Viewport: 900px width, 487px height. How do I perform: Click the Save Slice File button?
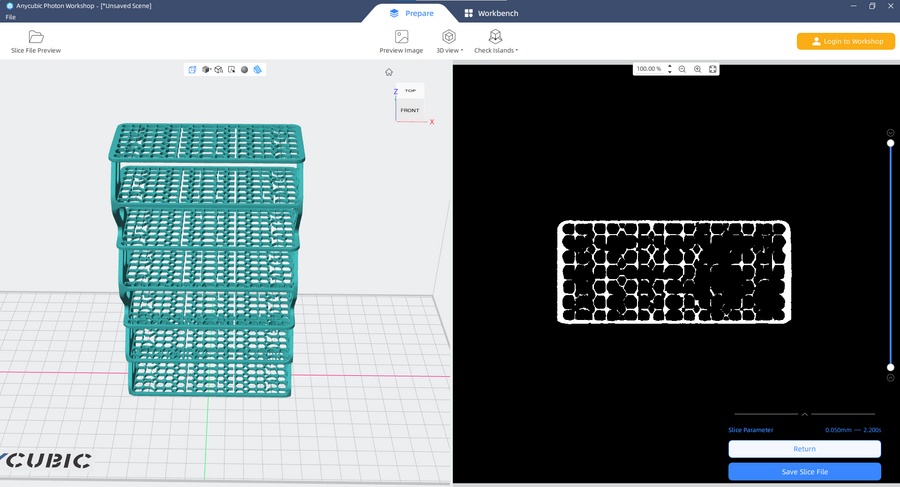(804, 471)
